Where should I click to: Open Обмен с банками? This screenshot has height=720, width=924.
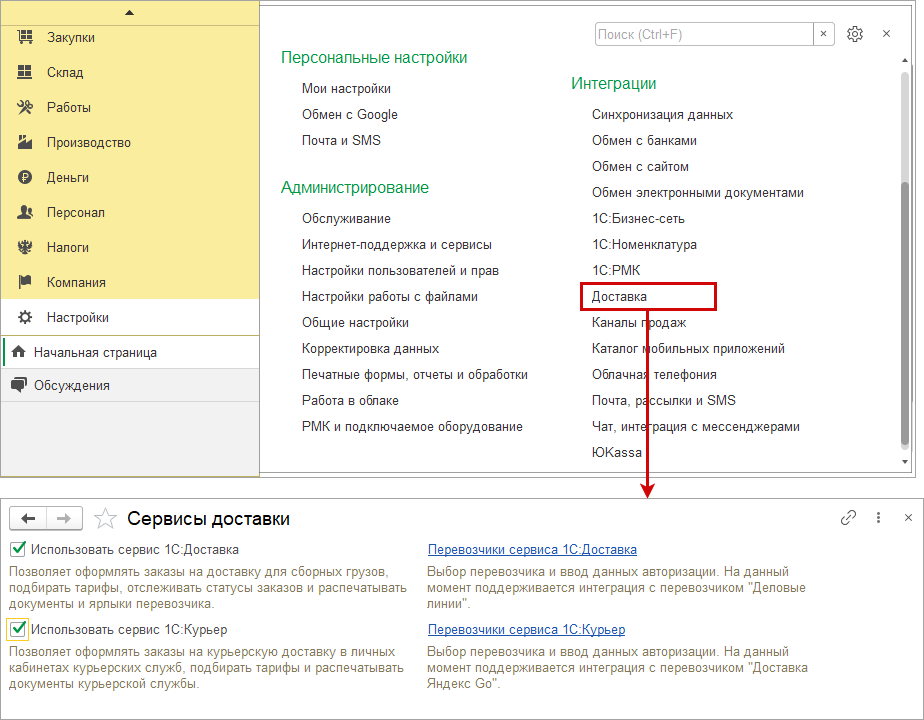[644, 140]
